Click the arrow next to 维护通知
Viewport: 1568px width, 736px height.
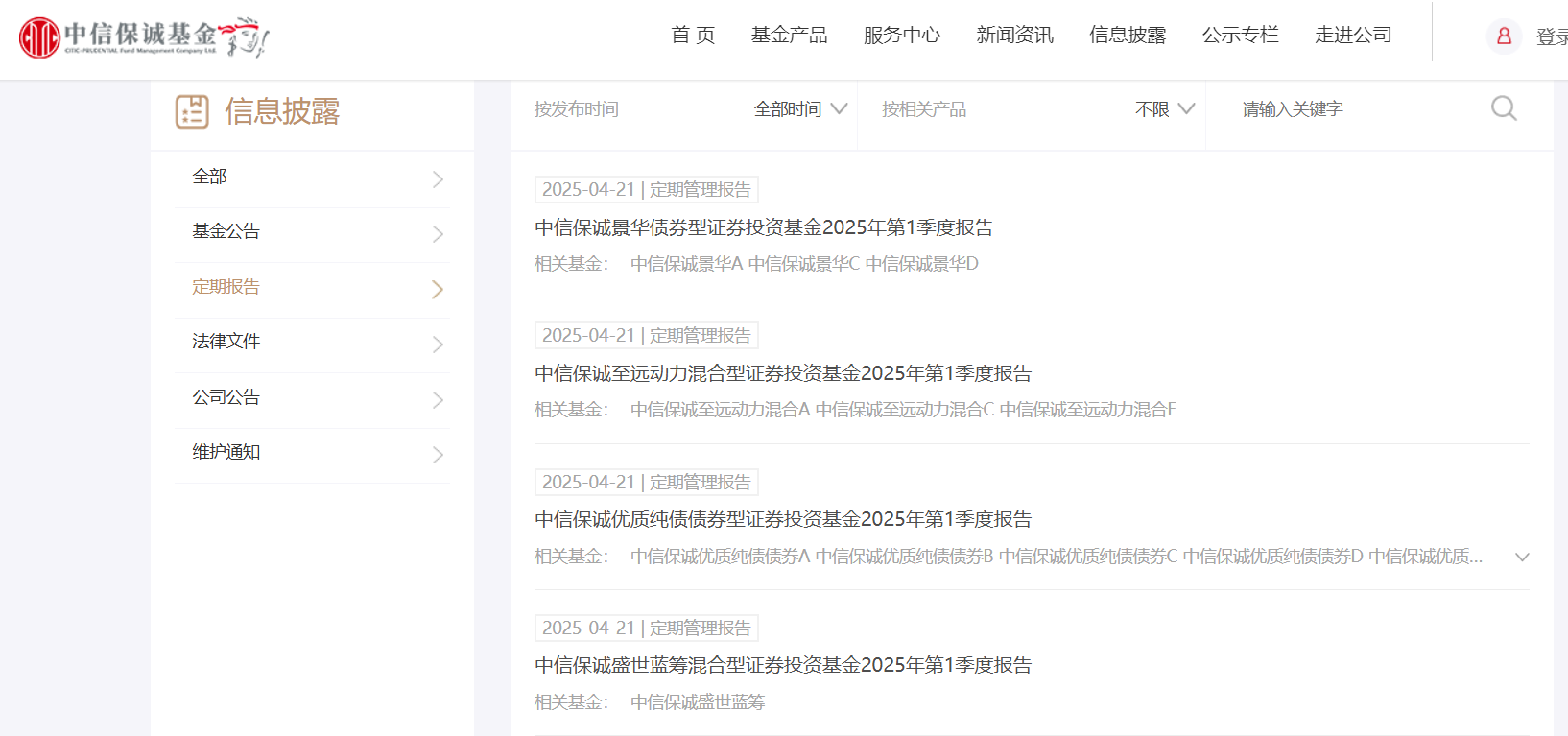click(438, 455)
